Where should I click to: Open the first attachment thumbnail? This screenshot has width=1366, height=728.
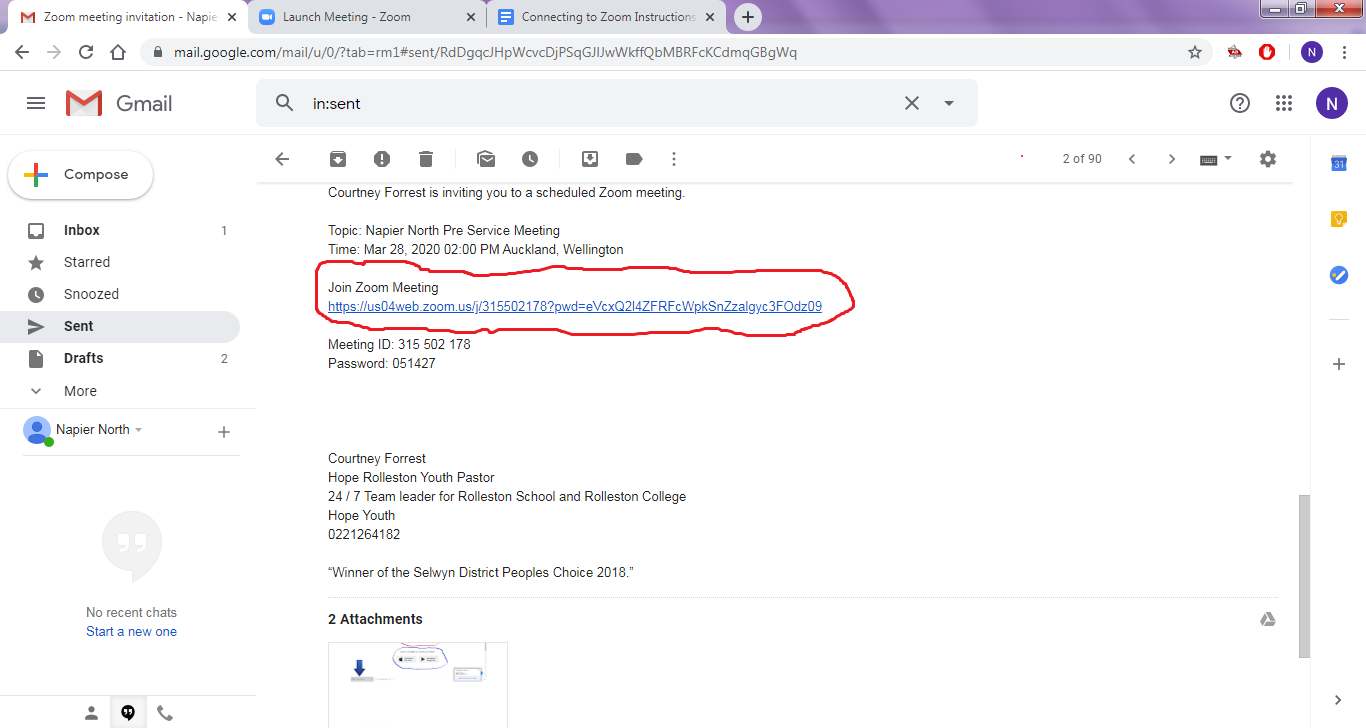pos(418,685)
